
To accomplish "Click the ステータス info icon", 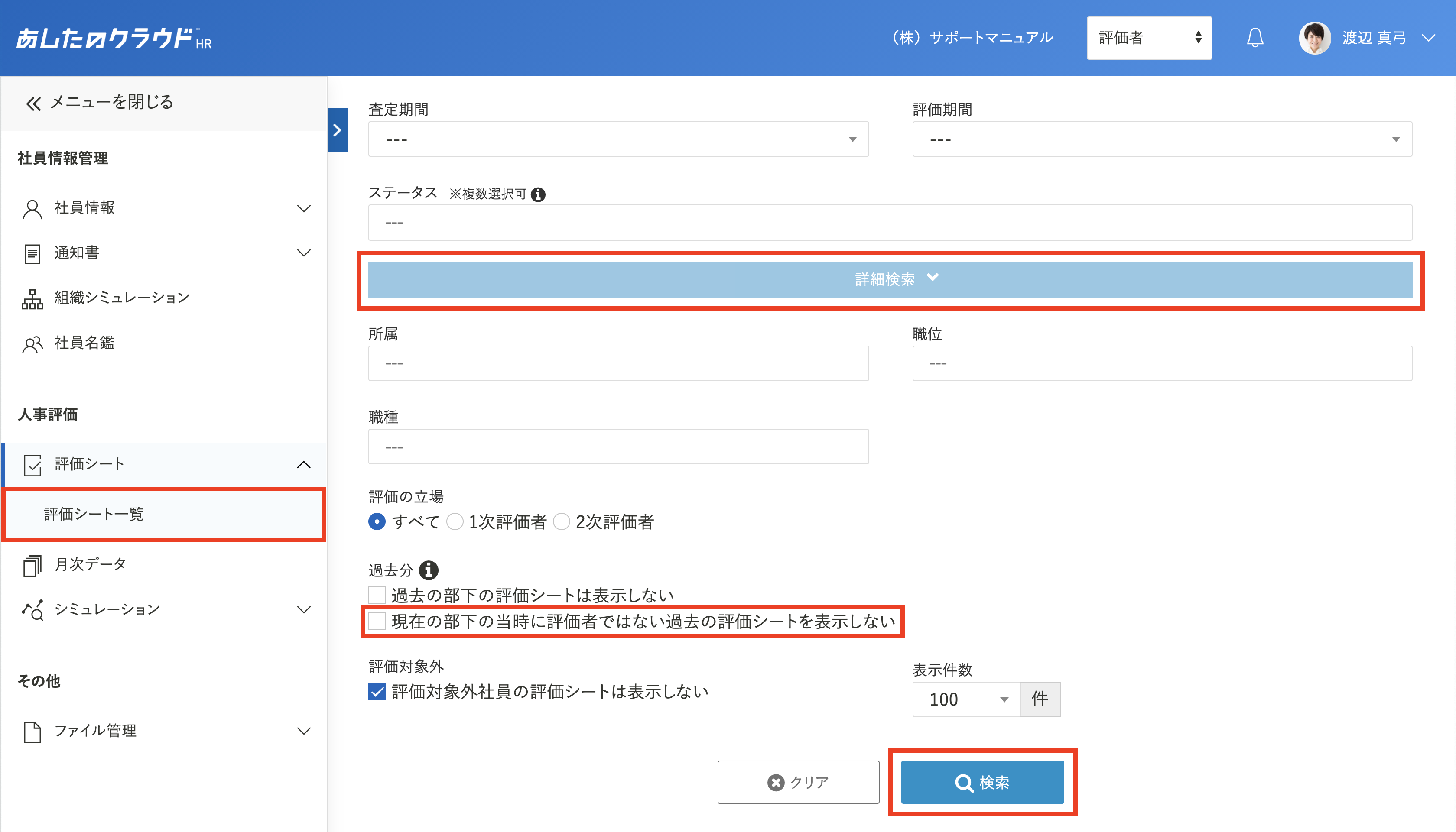I will point(537,195).
